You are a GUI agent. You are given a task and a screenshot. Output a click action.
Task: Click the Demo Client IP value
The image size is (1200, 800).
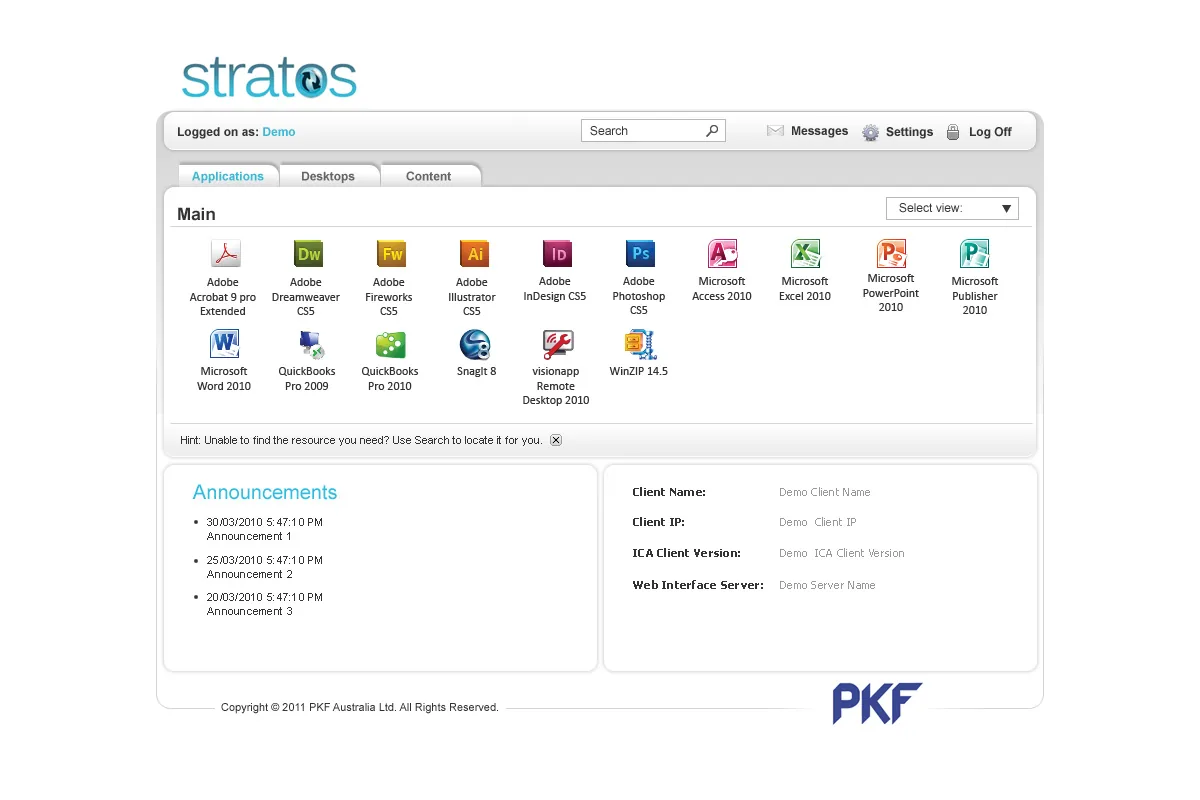pos(818,522)
